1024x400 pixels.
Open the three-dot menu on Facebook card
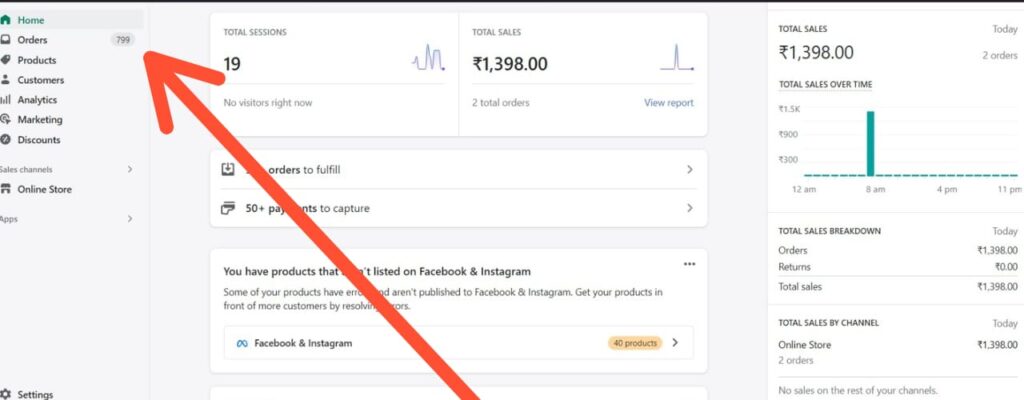click(x=689, y=264)
